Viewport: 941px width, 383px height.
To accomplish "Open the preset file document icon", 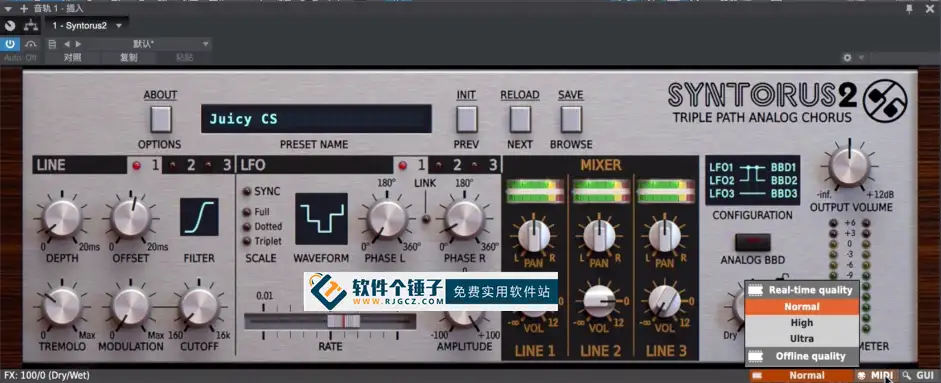I will (x=52, y=44).
